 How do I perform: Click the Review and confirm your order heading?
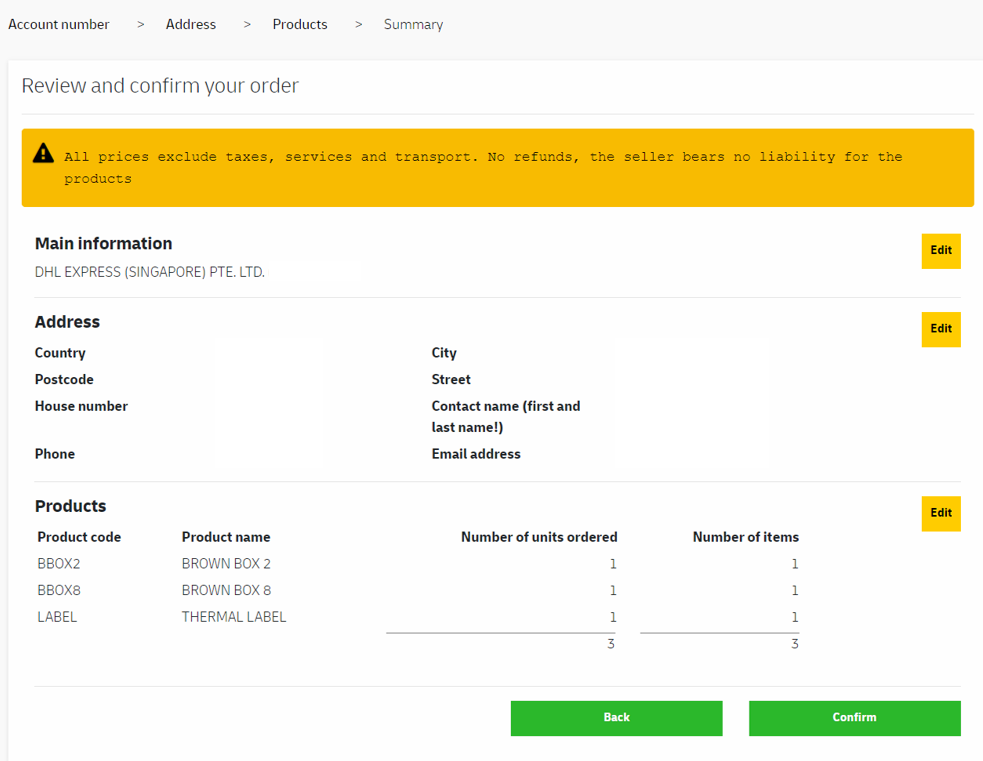point(160,86)
